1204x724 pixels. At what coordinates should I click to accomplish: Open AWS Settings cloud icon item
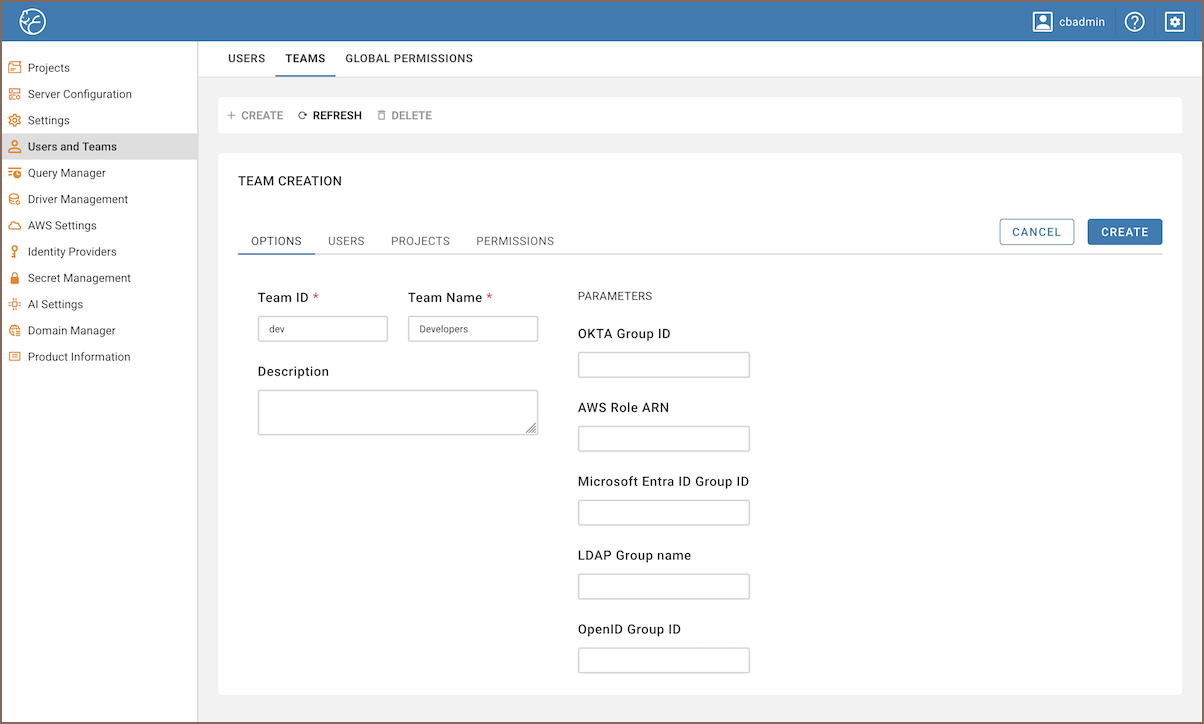(x=61, y=226)
